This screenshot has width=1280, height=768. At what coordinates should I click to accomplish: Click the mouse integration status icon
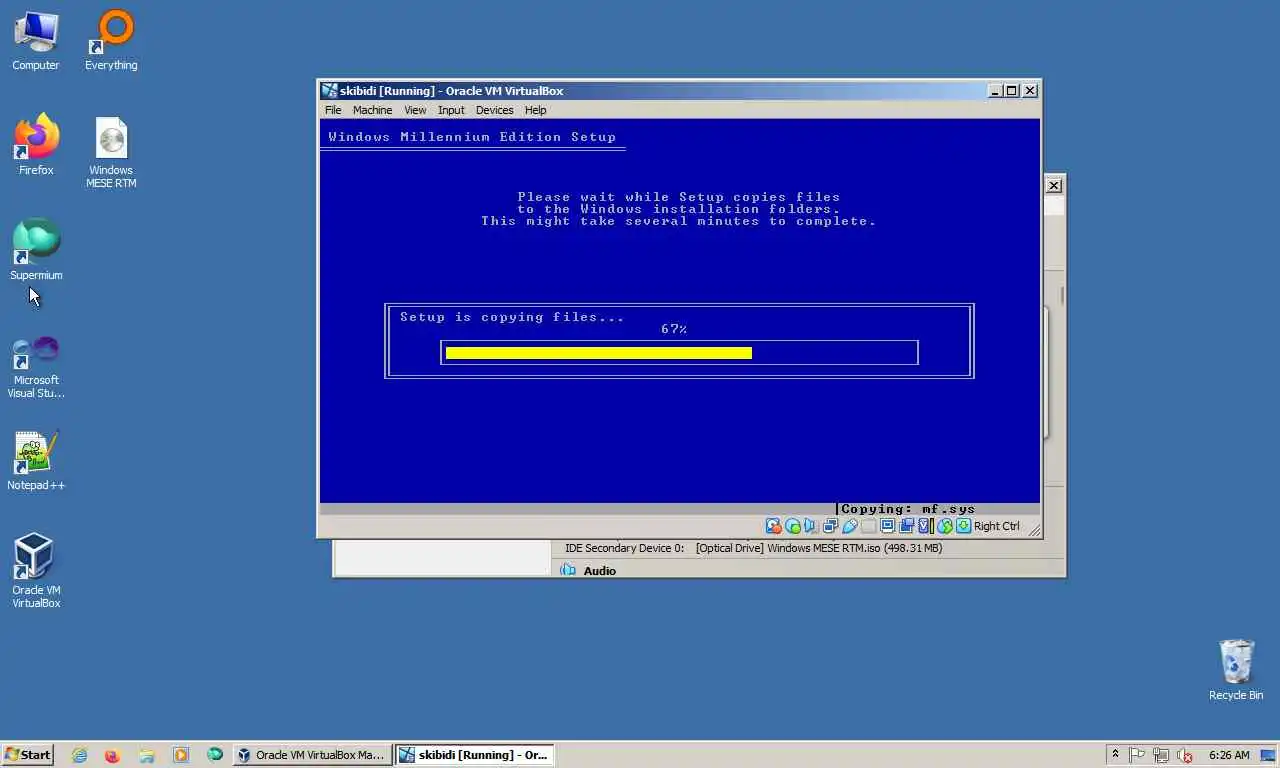pos(944,526)
